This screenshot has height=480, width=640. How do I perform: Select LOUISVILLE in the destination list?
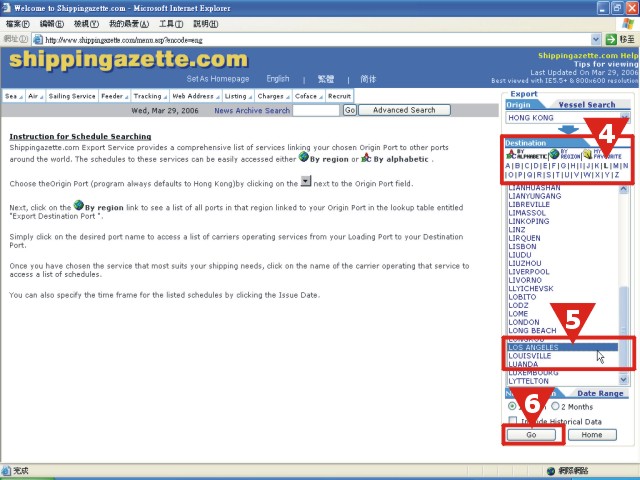(x=529, y=356)
